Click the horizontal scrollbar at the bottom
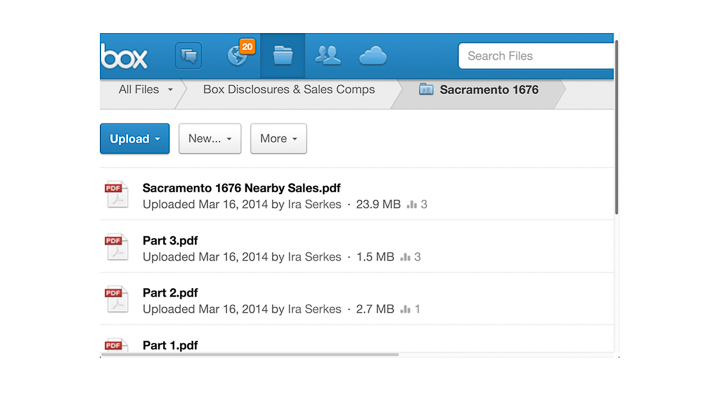This screenshot has height=411, width=720. click(250, 355)
